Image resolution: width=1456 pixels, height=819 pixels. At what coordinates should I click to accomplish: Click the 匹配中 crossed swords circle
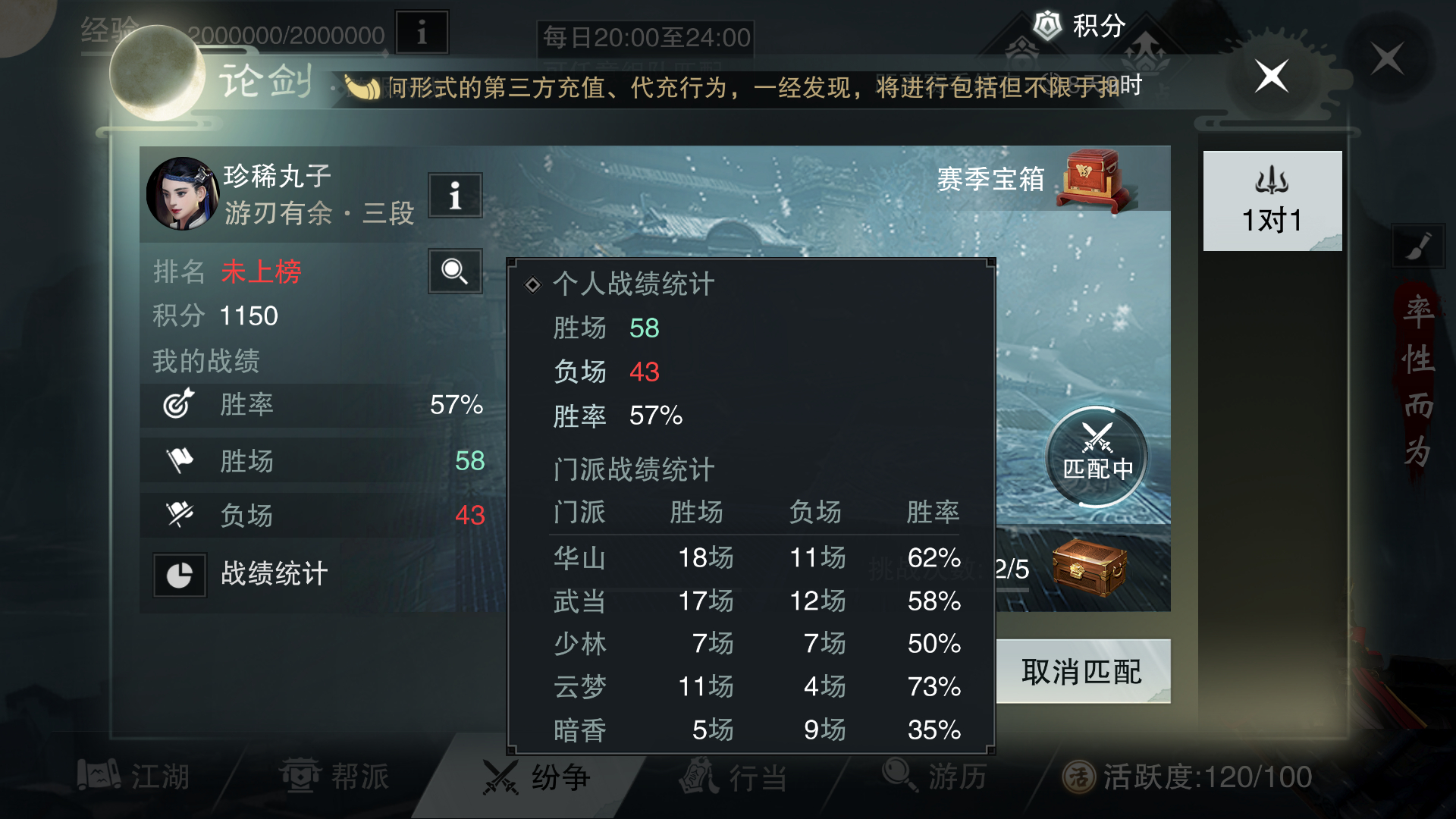[1097, 457]
